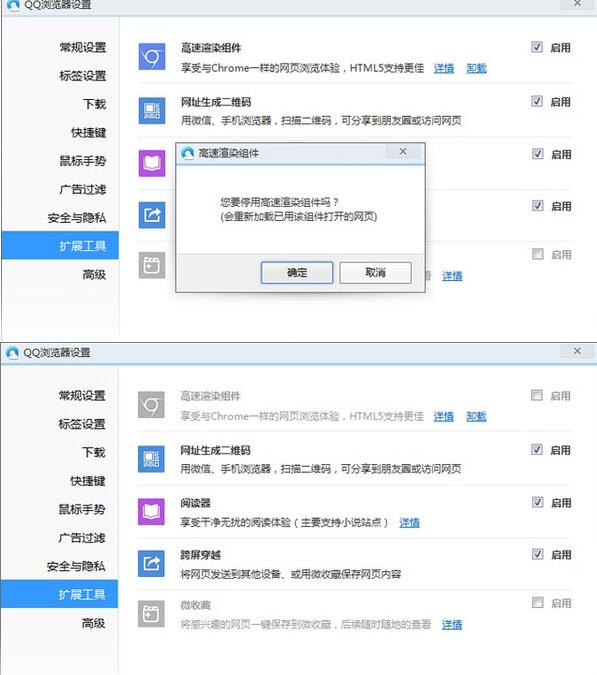Switch to 广告过滤 in upper window

pos(83,189)
